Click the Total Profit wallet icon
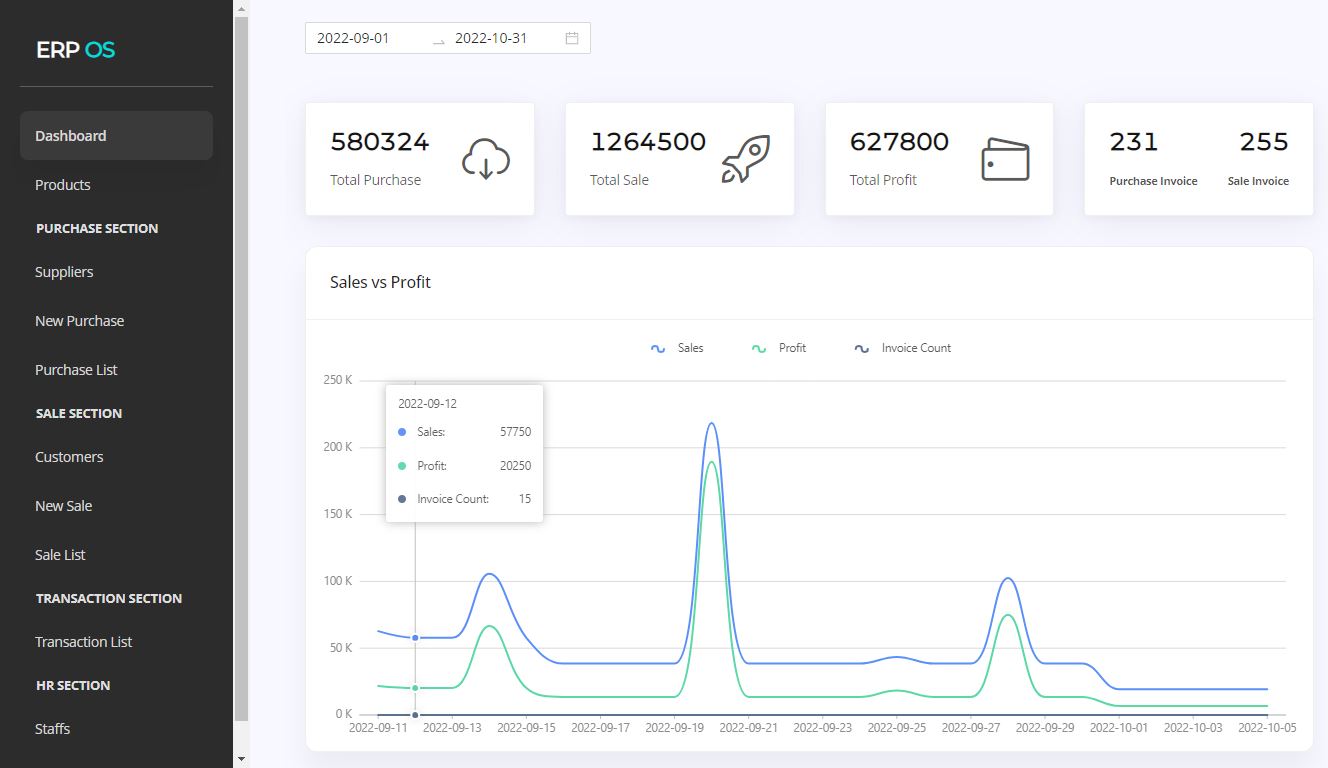 click(1005, 160)
